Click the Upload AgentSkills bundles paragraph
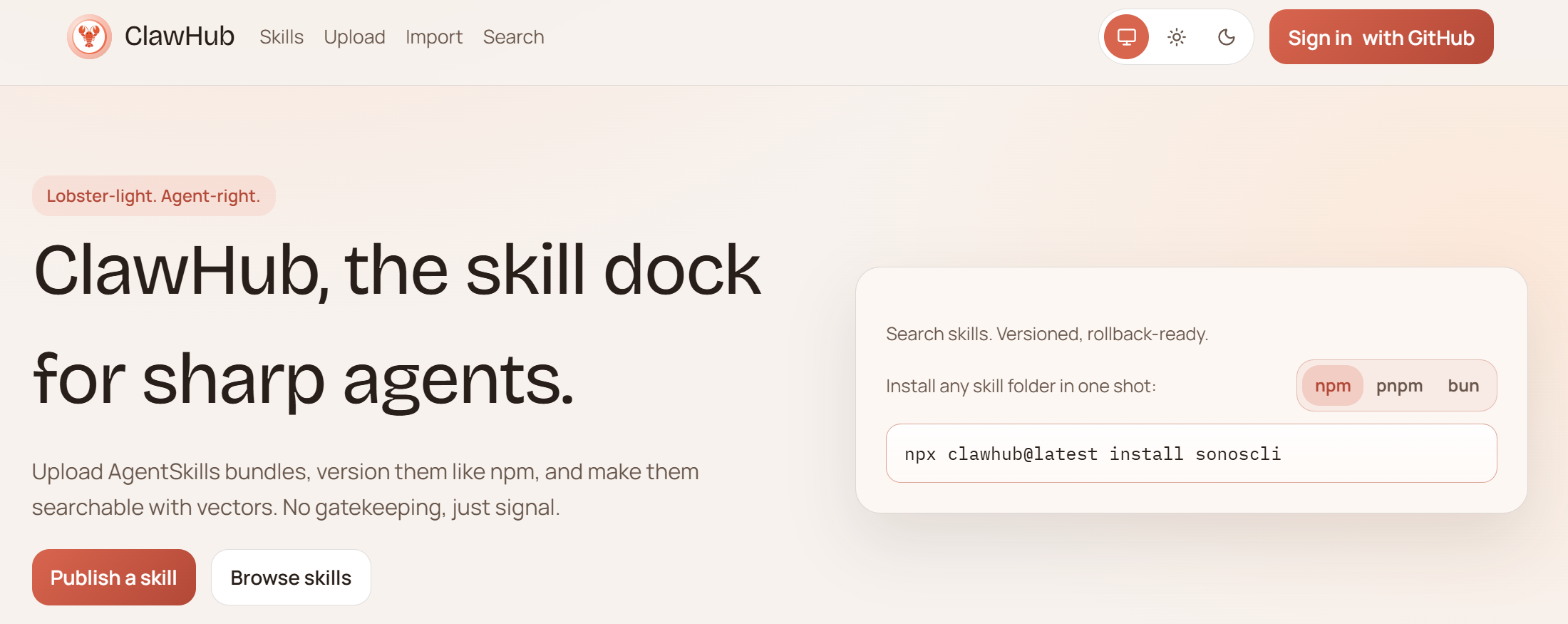The height and width of the screenshot is (624, 1568). [x=365, y=489]
